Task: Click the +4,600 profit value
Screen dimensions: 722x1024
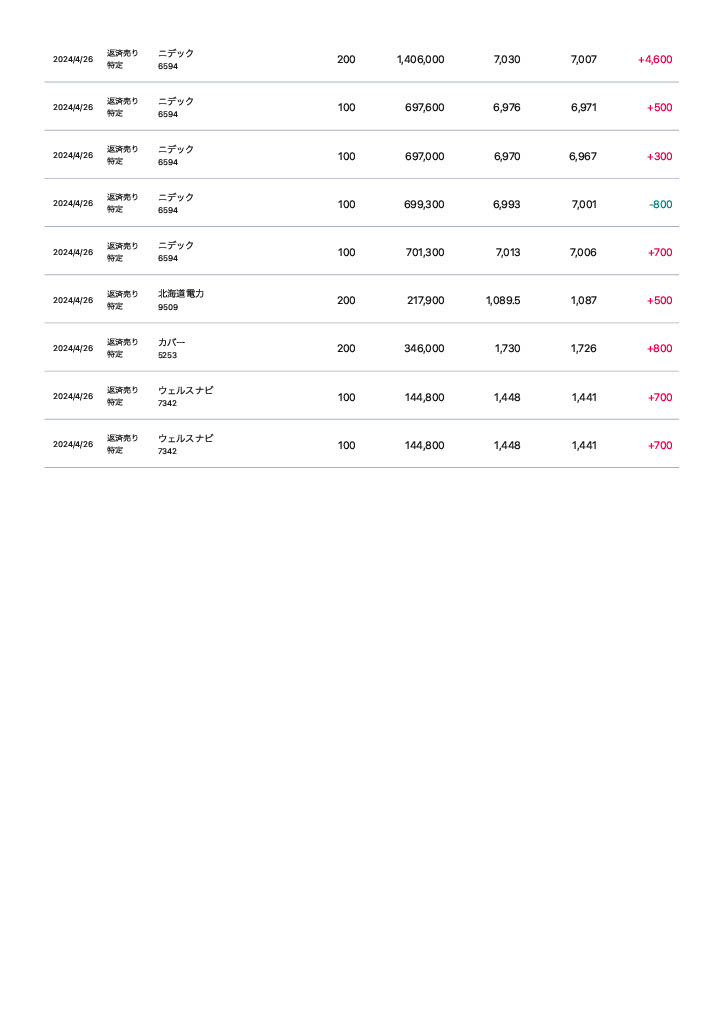Action: pyautogui.click(x=655, y=59)
